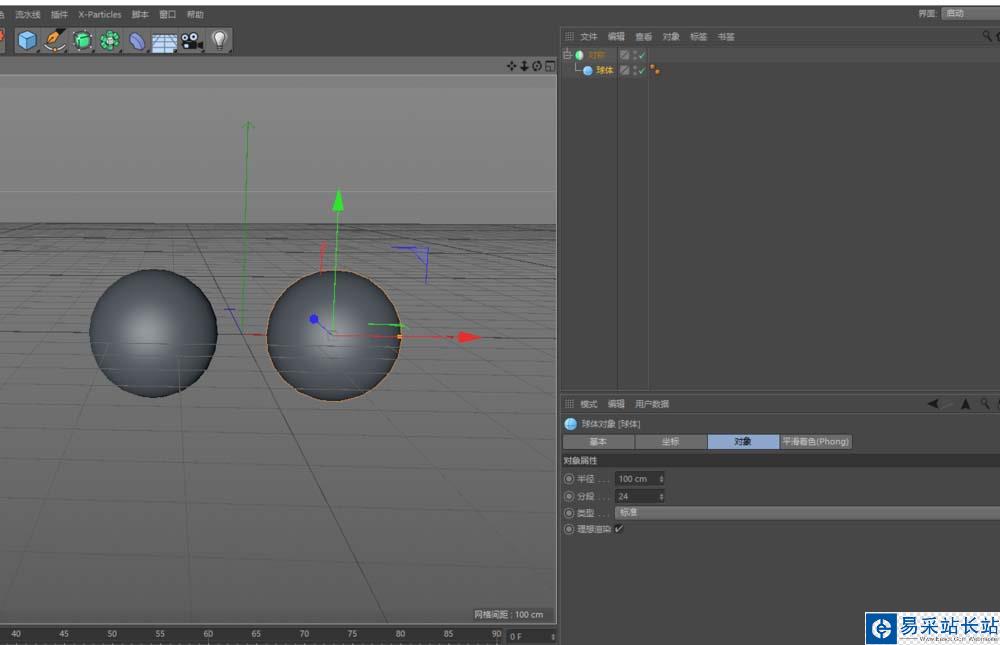Open attribute manager 模式 menu
This screenshot has width=1000, height=645.
[589, 404]
